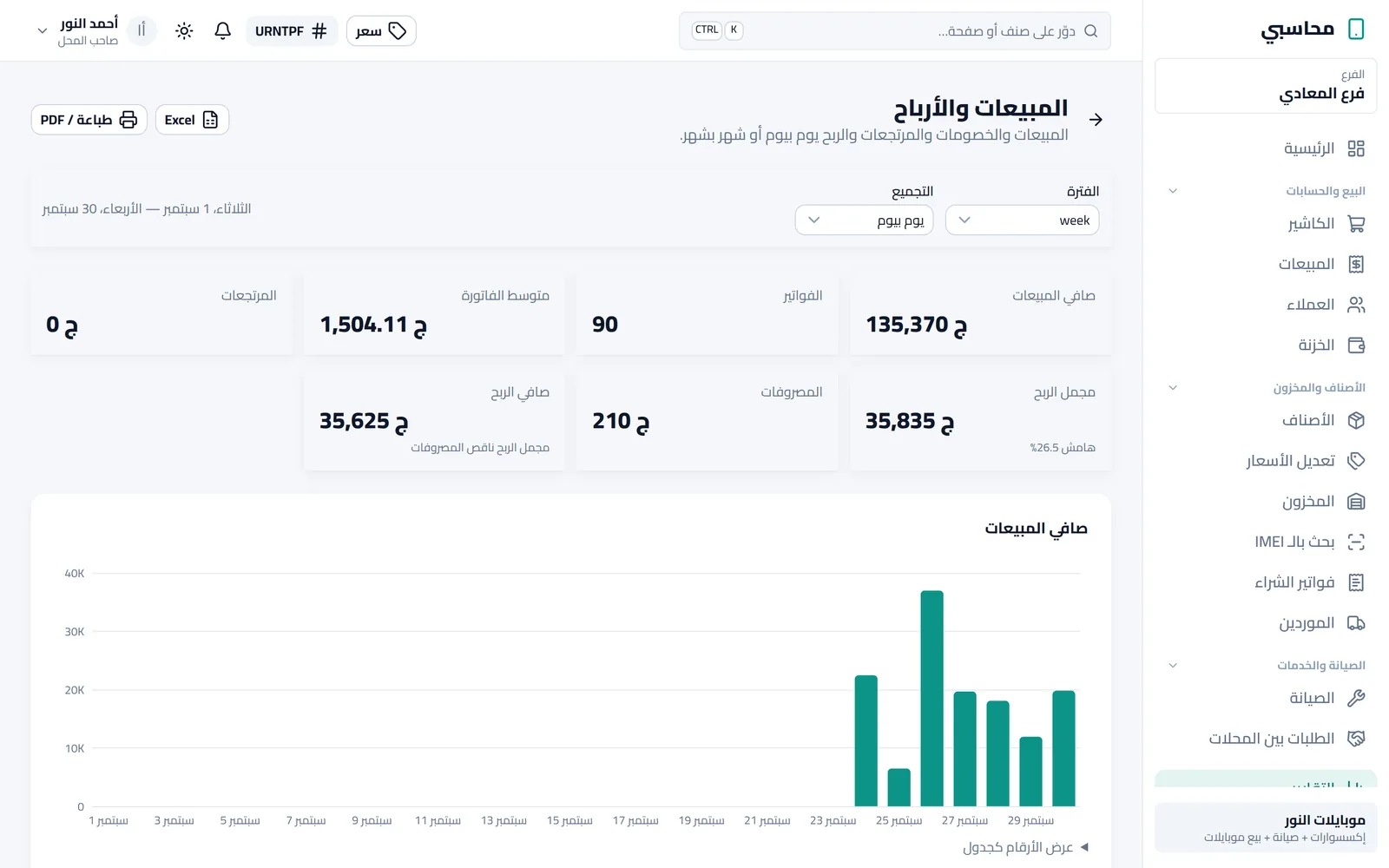This screenshot has height=868, width=1389.
Task: Click هامش 26.5% margin text
Action: [x=1063, y=448]
